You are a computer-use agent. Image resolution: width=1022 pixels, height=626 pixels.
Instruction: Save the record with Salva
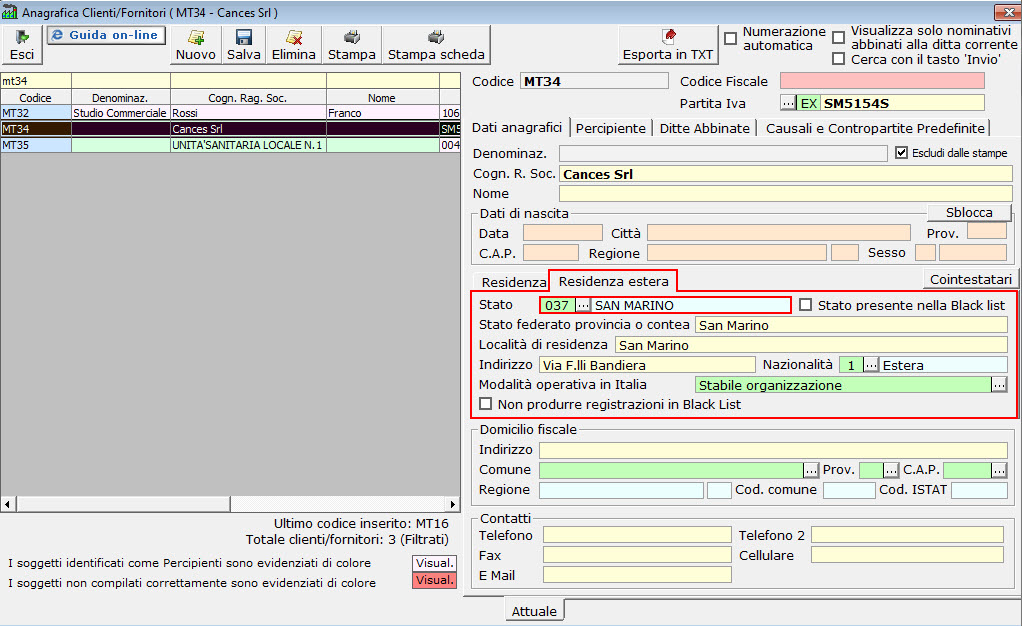(243, 45)
